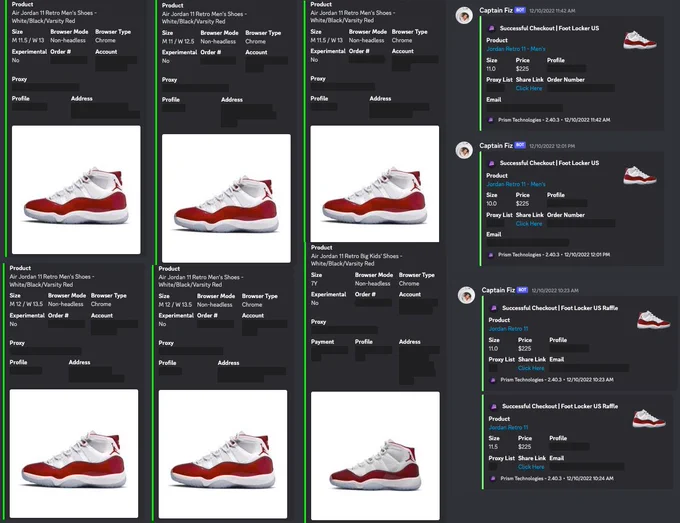Viewport: 680px width, 523px height.
Task: Select size value '7Y'
Action: (x=314, y=284)
